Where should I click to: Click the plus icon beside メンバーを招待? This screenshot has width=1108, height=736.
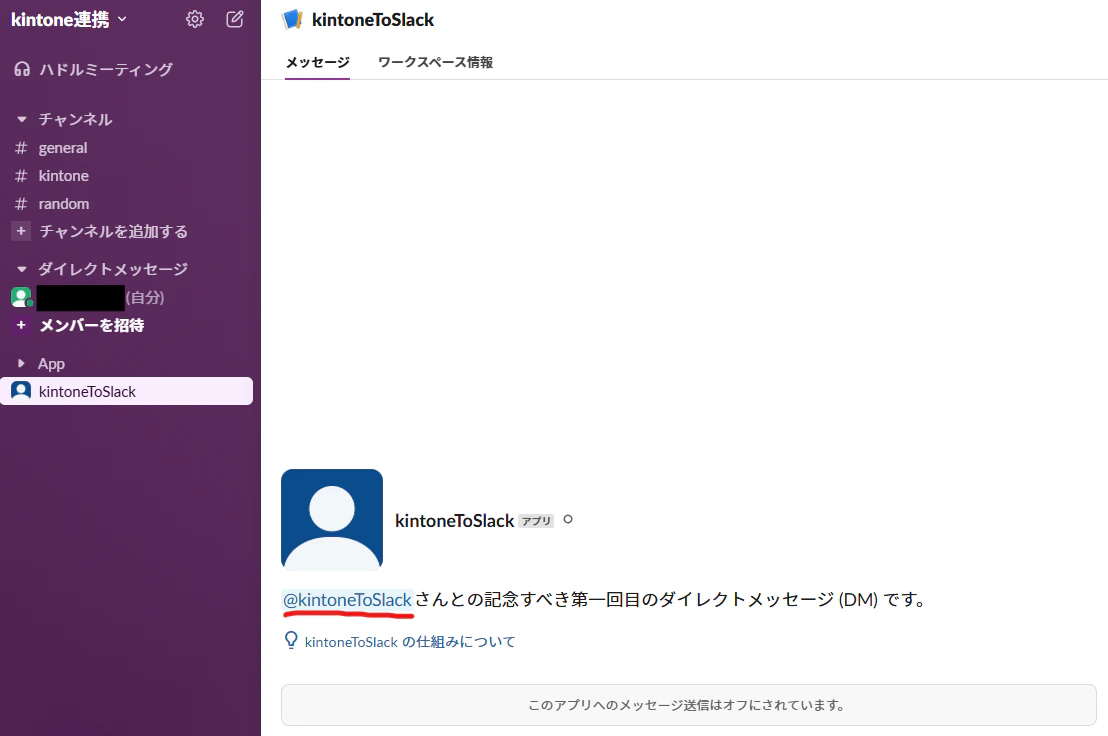tap(21, 325)
